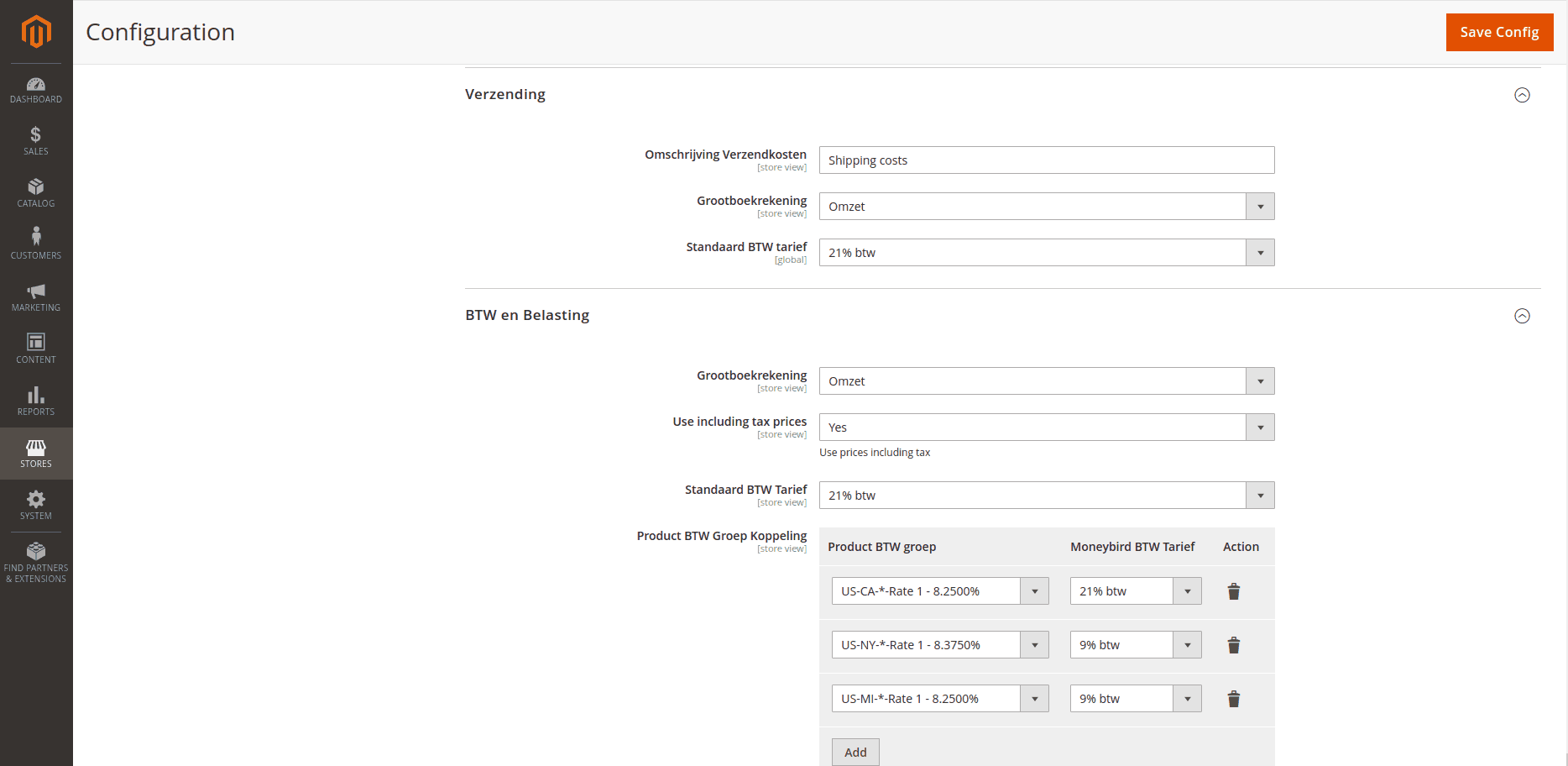This screenshot has height=766, width=1568.
Task: Open US-CA-*-Rate 1 product BTW groep dropdown
Action: pos(940,591)
